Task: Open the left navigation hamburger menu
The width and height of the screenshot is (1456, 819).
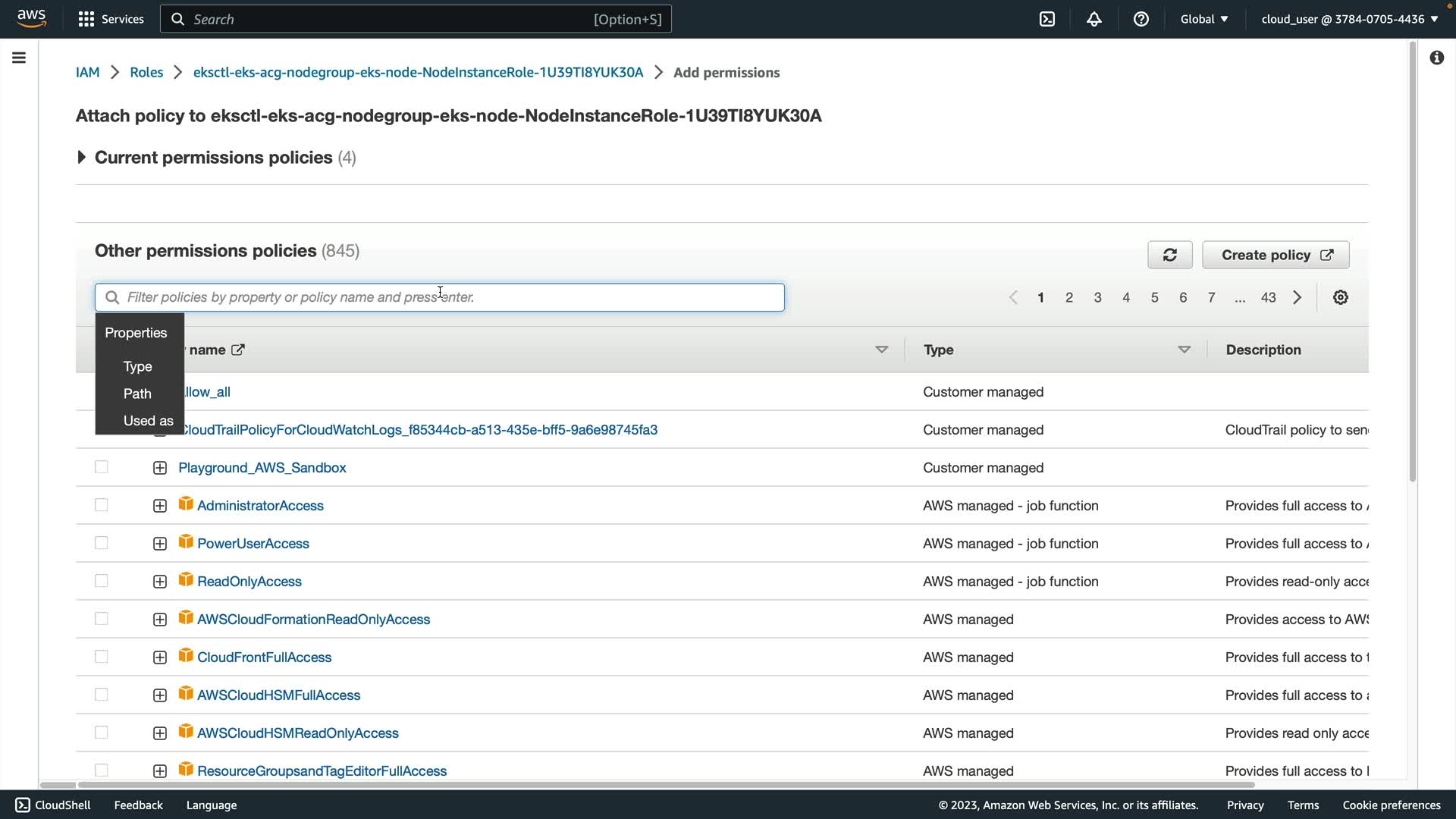Action: (x=19, y=58)
